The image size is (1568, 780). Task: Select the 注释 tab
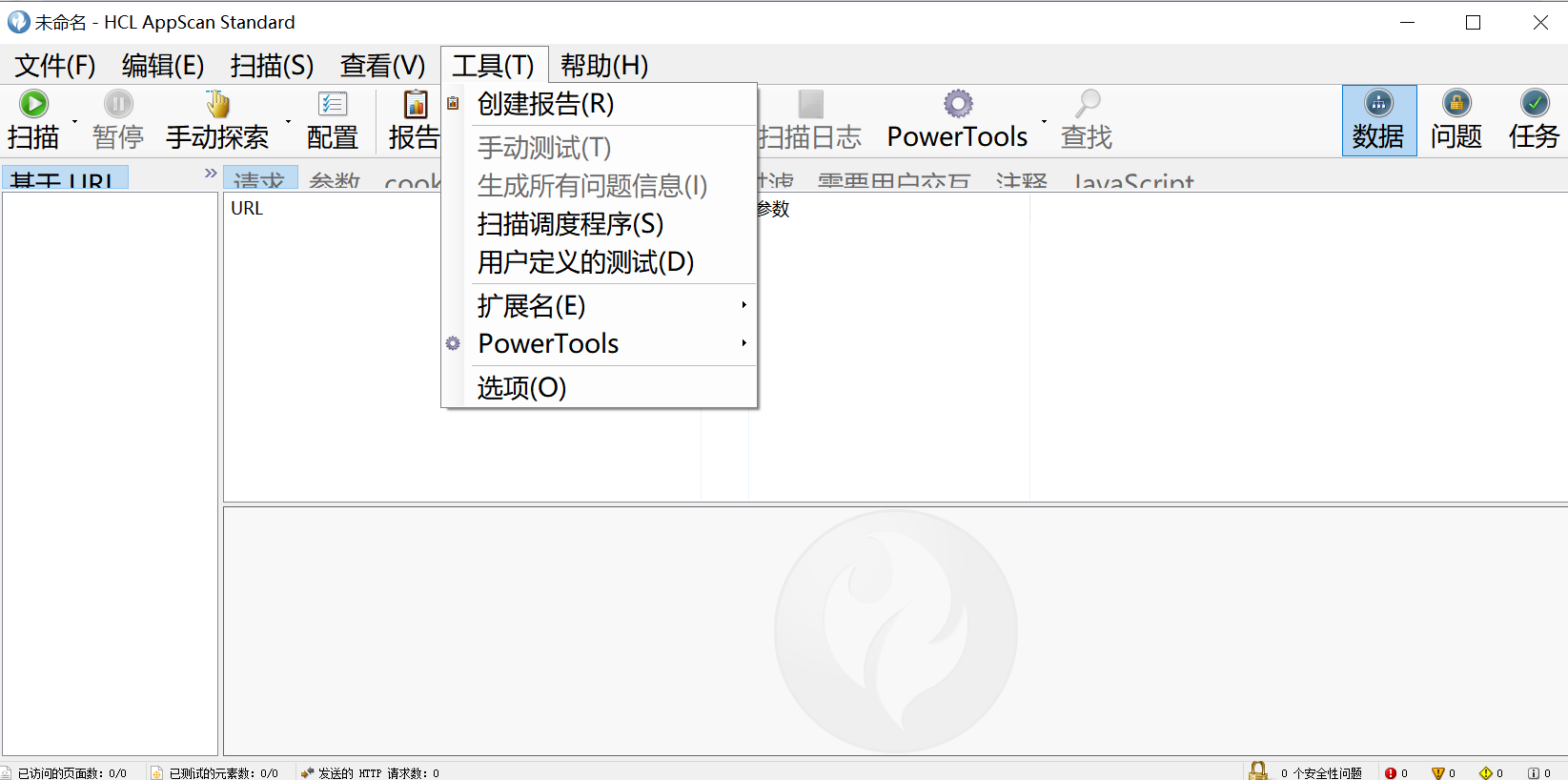(x=1022, y=177)
